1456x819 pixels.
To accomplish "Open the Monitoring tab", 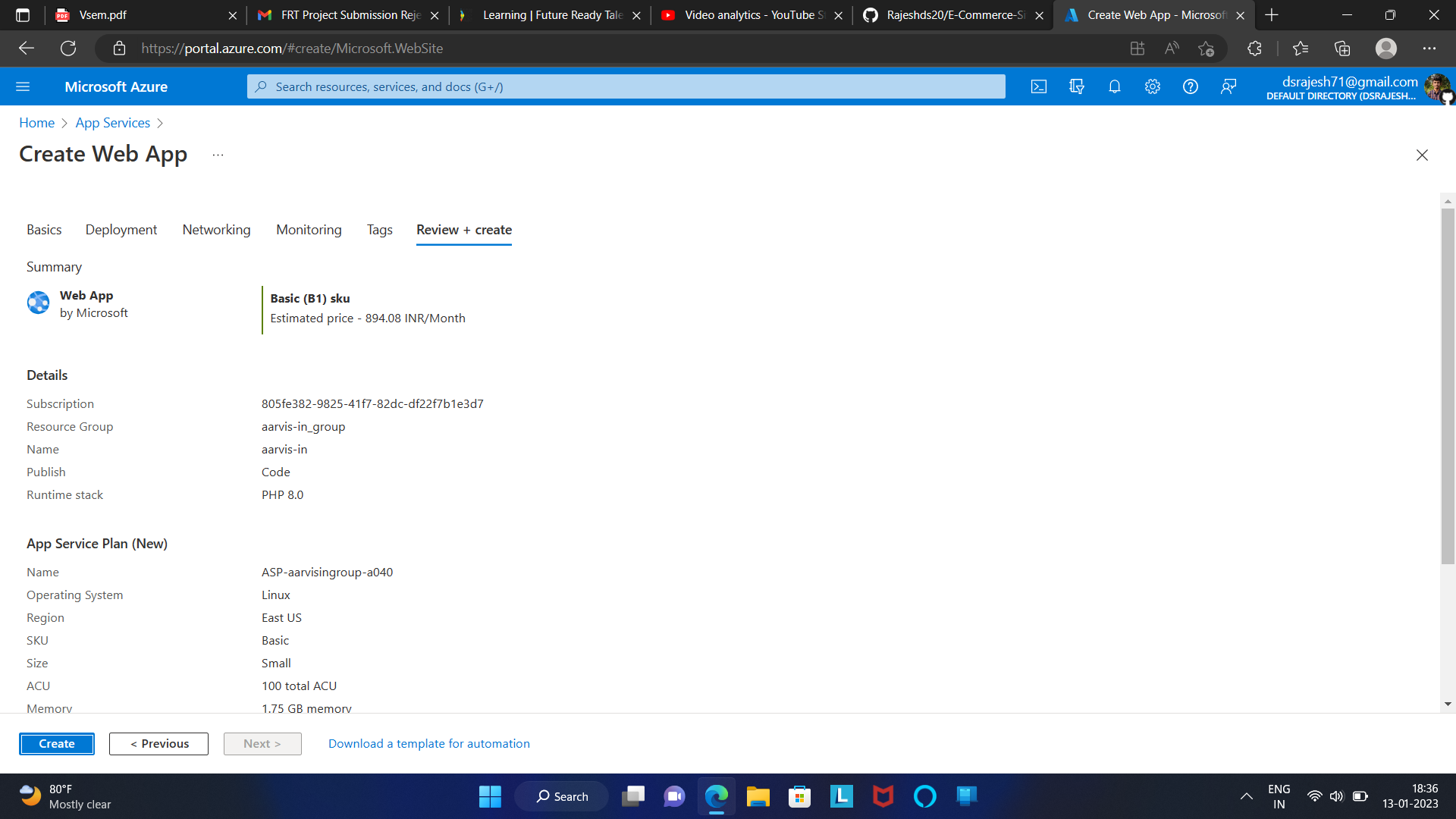I will point(309,230).
